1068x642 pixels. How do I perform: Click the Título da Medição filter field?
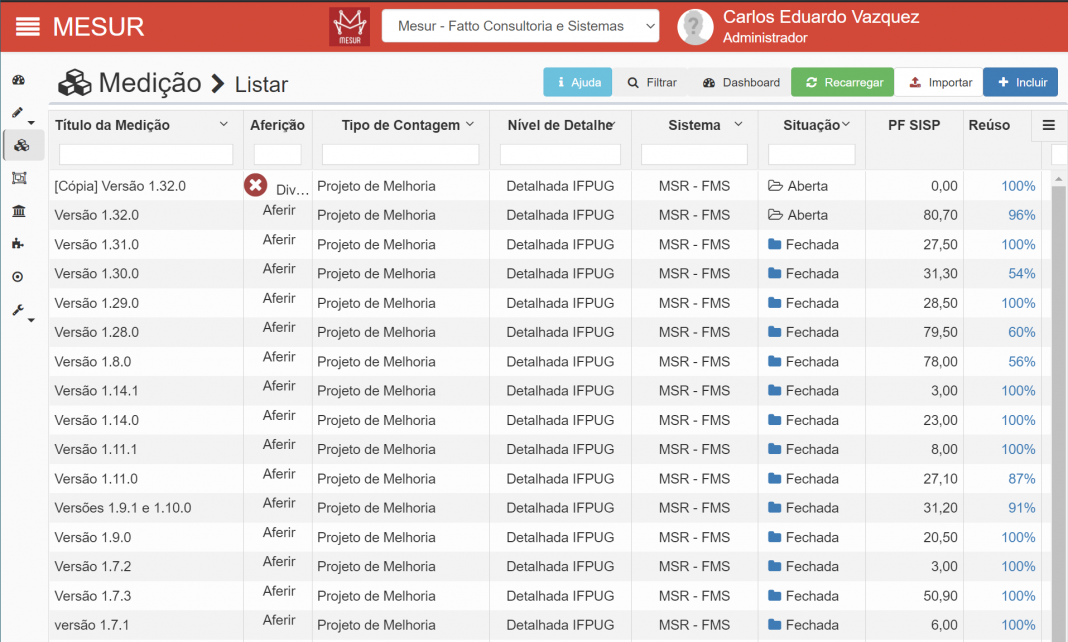(146, 155)
